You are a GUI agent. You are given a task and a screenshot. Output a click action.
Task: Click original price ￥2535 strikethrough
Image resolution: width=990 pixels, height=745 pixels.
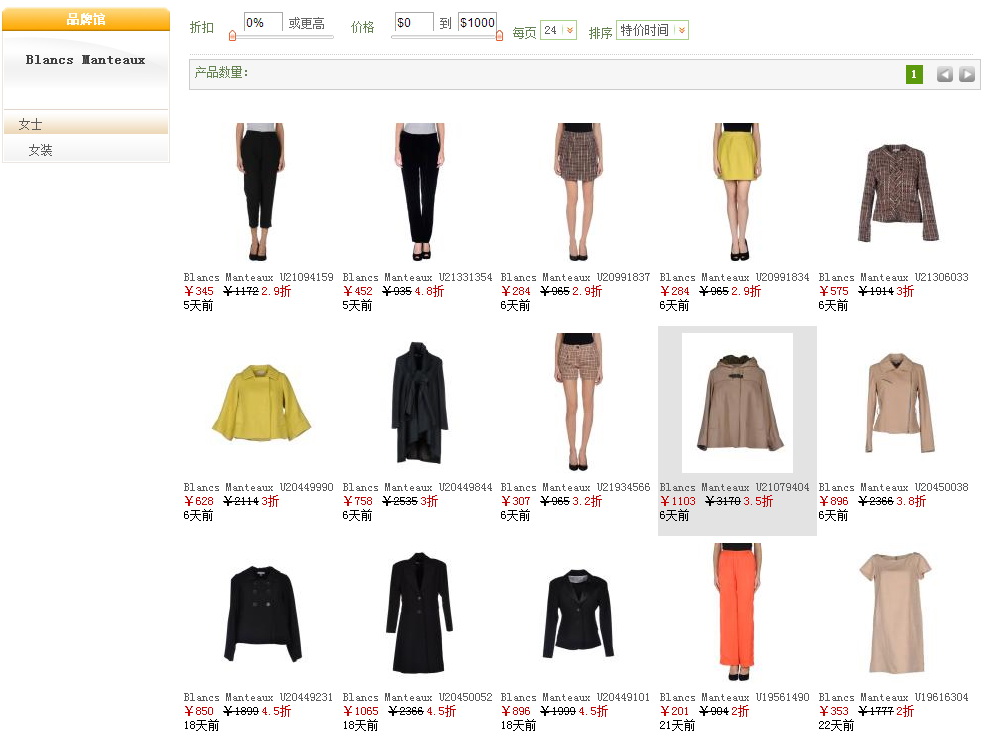pyautogui.click(x=400, y=501)
